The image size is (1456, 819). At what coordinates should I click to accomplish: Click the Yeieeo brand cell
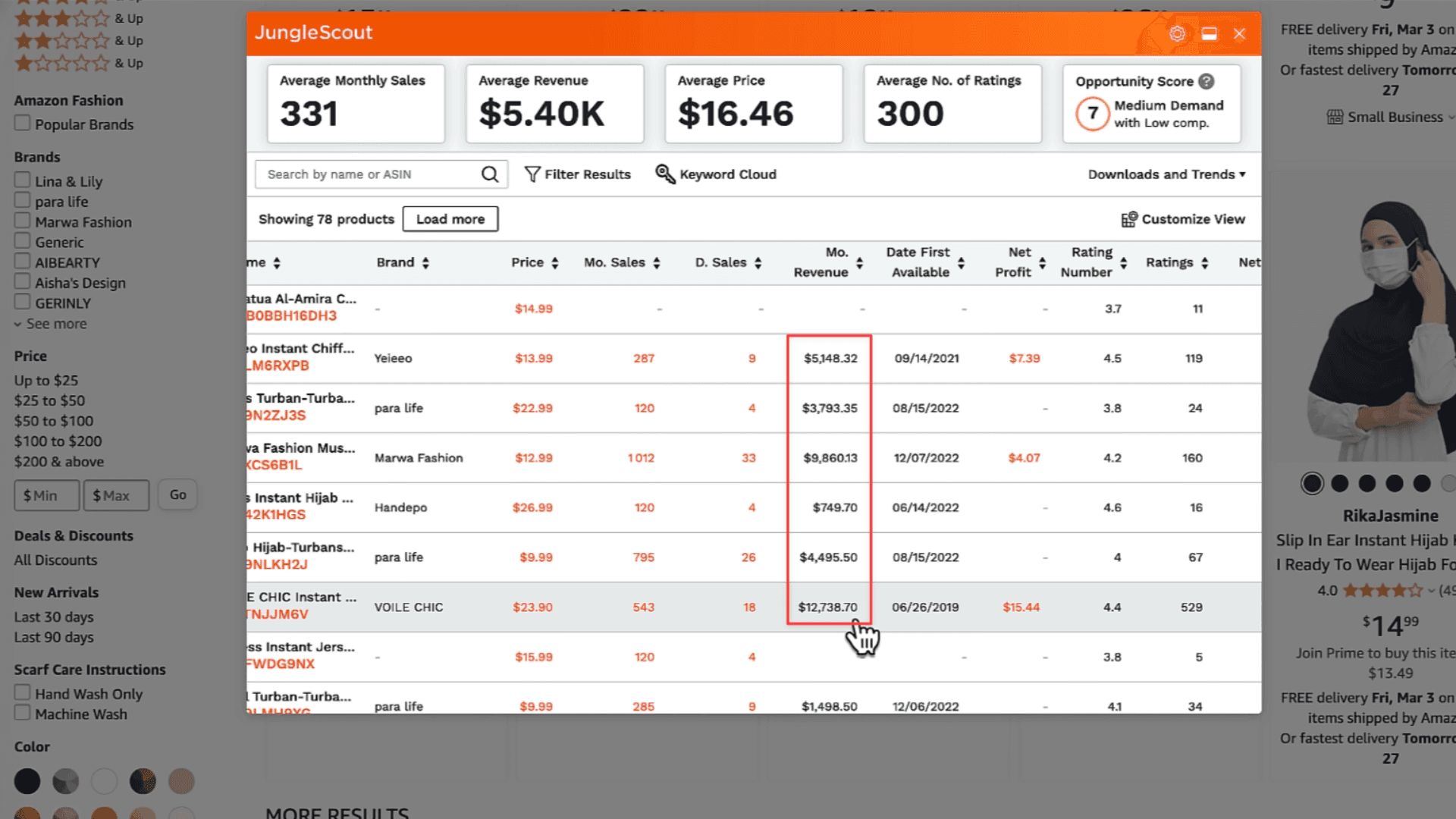point(393,359)
